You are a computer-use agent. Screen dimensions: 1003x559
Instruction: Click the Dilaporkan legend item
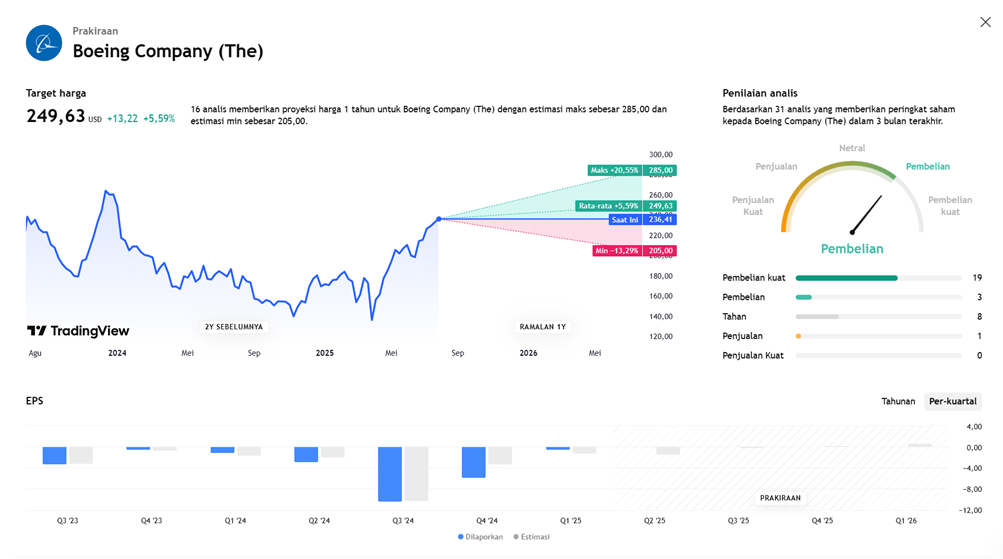coord(480,537)
